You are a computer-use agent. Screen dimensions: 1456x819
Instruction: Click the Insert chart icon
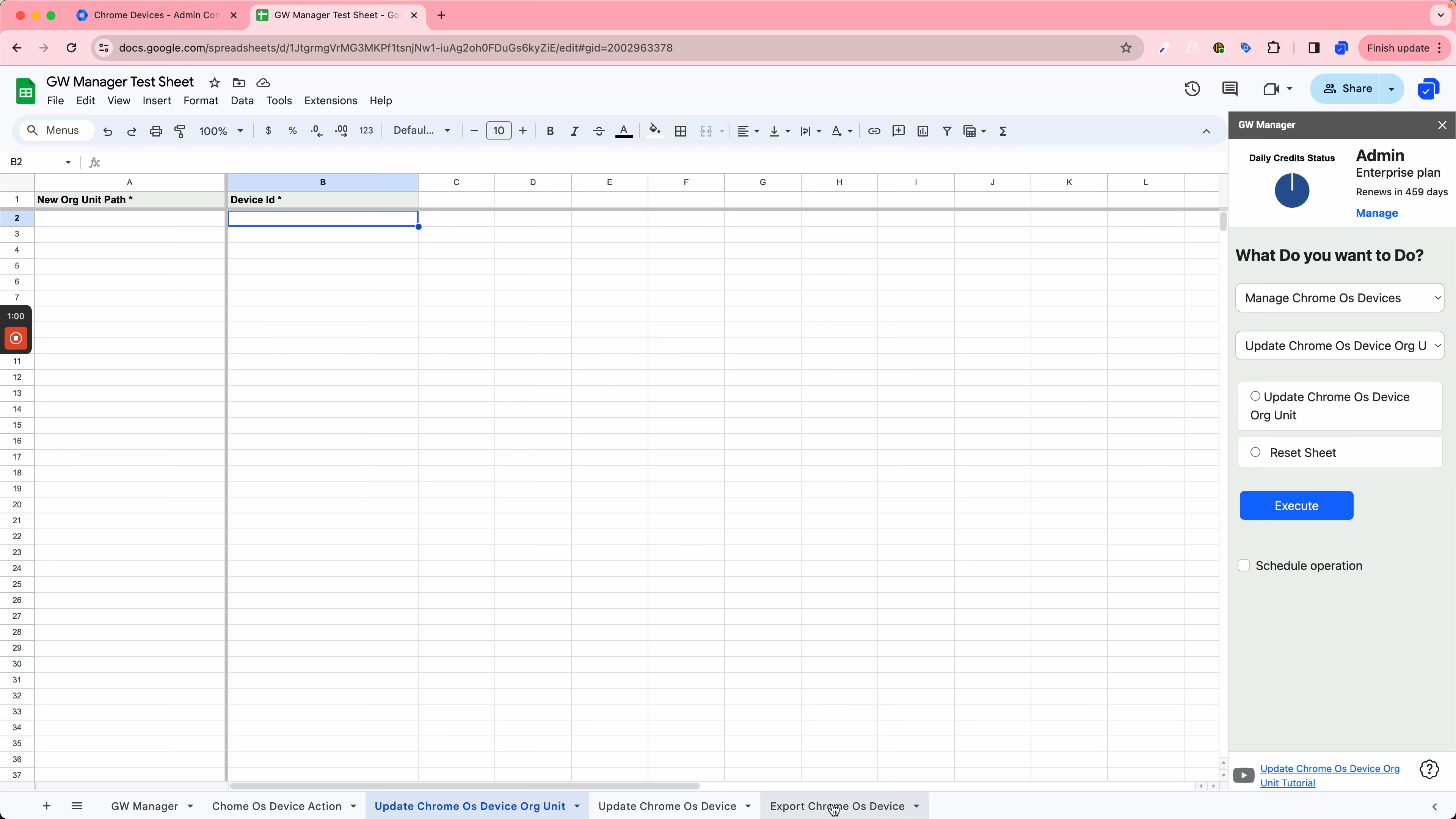(x=923, y=131)
